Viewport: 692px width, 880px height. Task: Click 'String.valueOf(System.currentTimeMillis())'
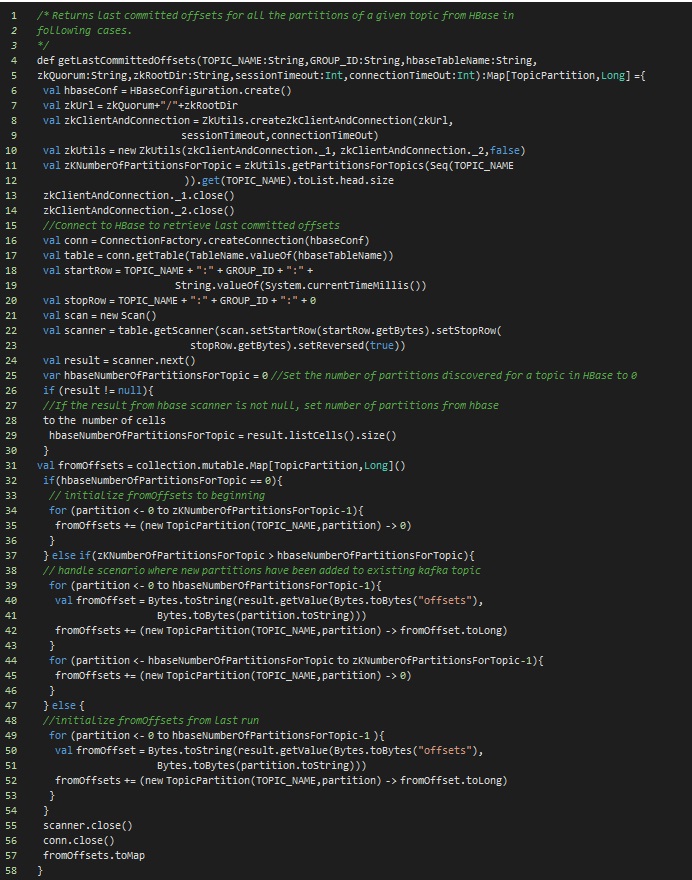[300, 286]
